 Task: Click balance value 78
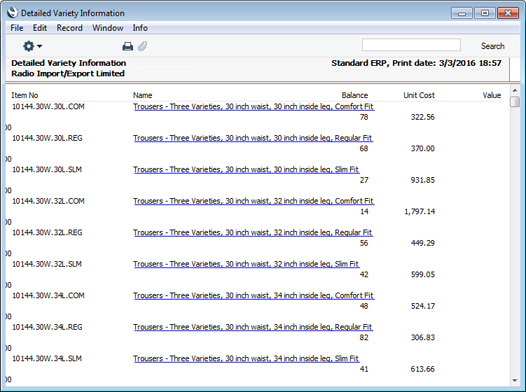[364, 117]
